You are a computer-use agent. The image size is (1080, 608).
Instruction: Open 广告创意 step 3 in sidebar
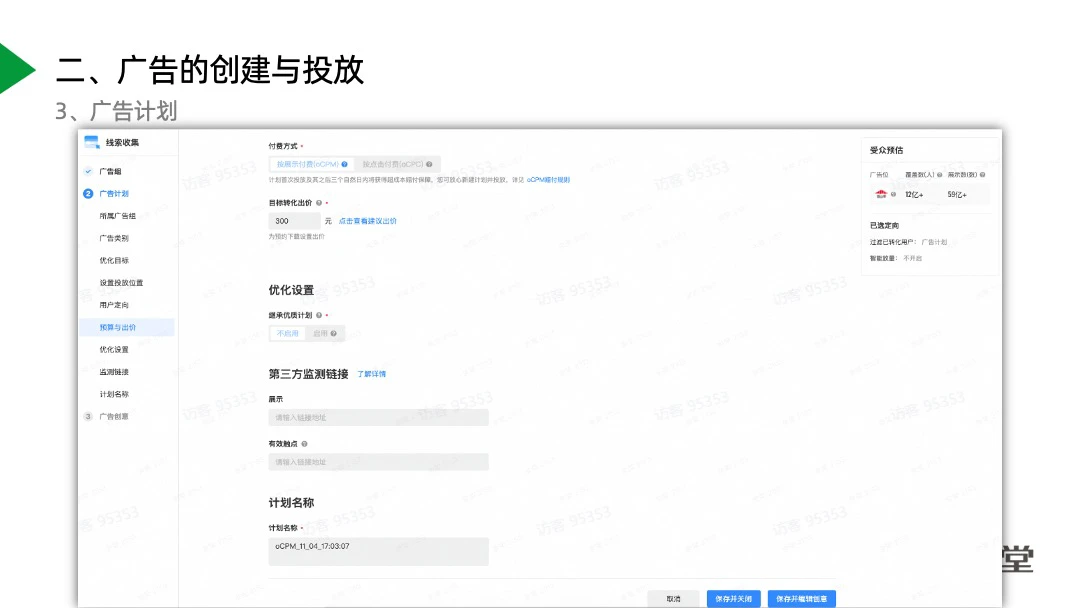[113, 416]
